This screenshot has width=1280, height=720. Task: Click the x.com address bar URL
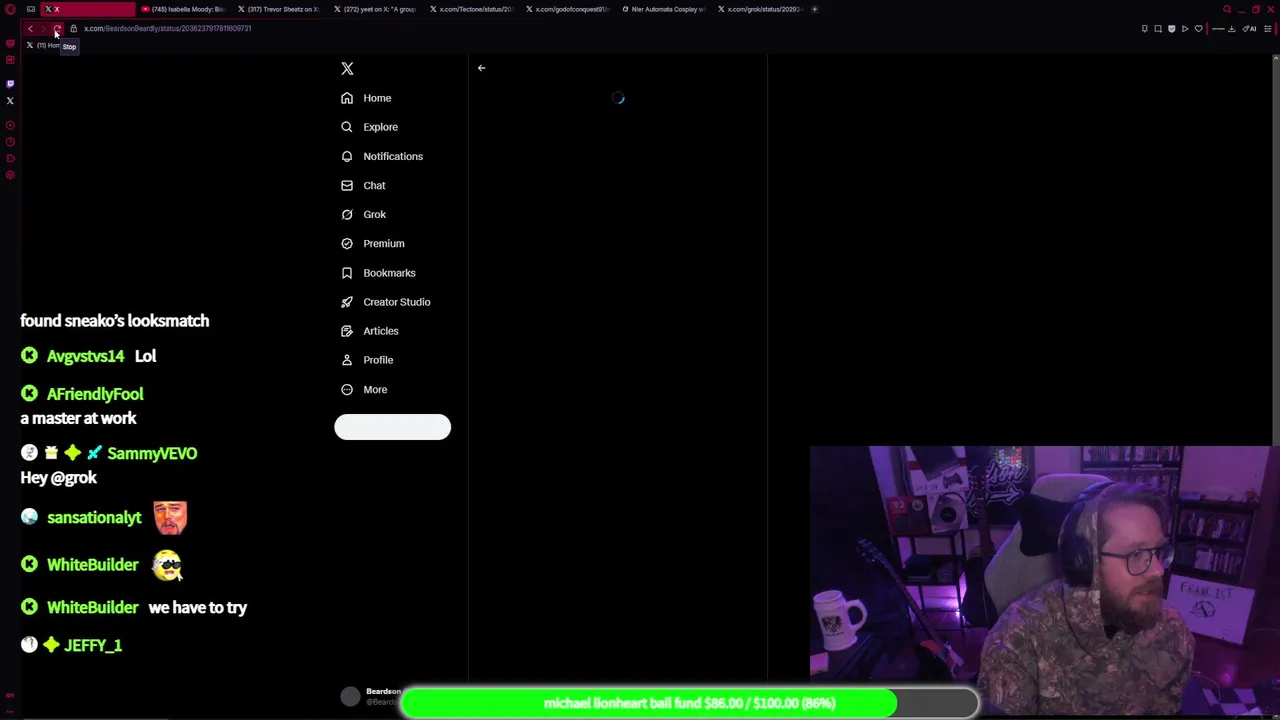pos(167,28)
